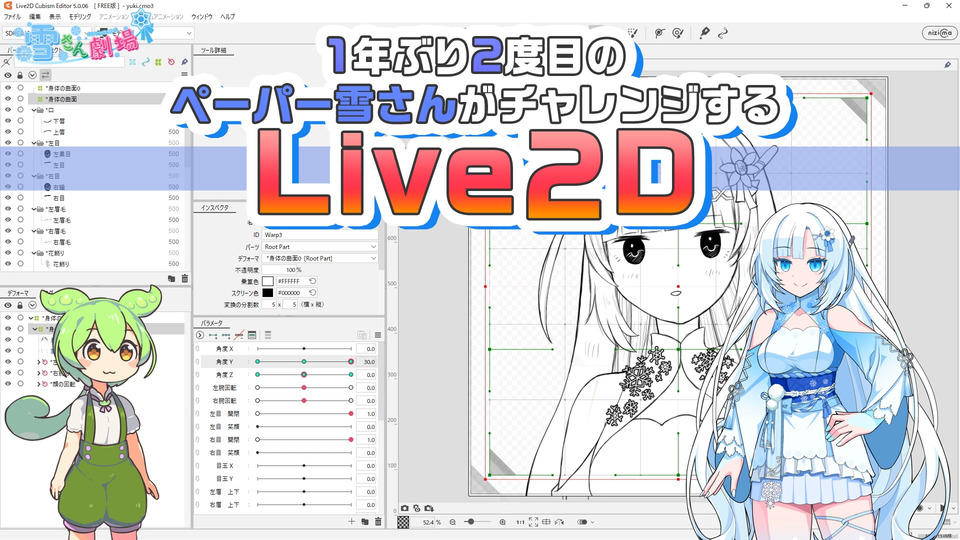The height and width of the screenshot is (540, 960).
Task: Click the zoom out magnifier below the canvas
Action: click(x=452, y=522)
